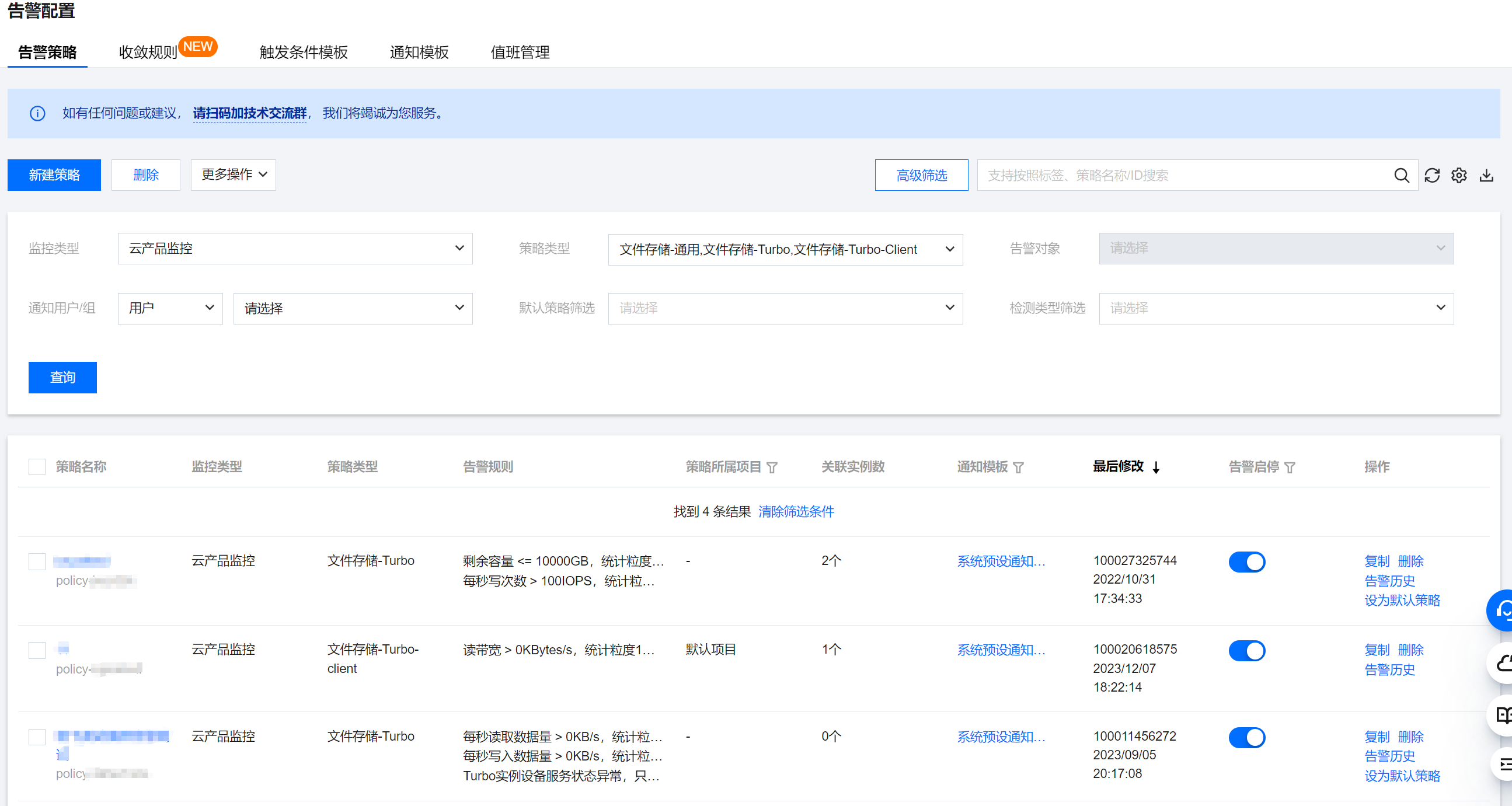The image size is (1512, 806).
Task: Click 清除筛选条件 link
Action: pyautogui.click(x=795, y=511)
